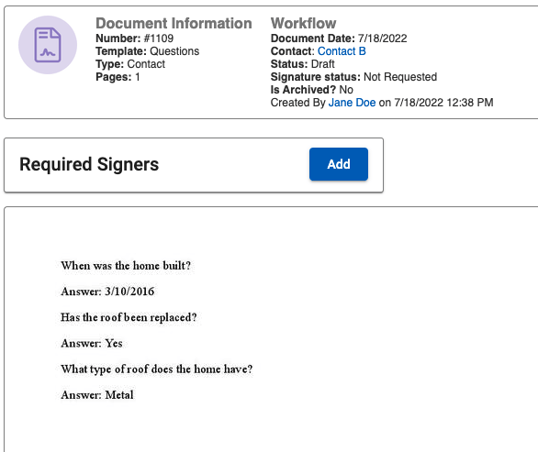Click the Template: Questions field
The height and width of the screenshot is (452, 538).
click(x=147, y=51)
